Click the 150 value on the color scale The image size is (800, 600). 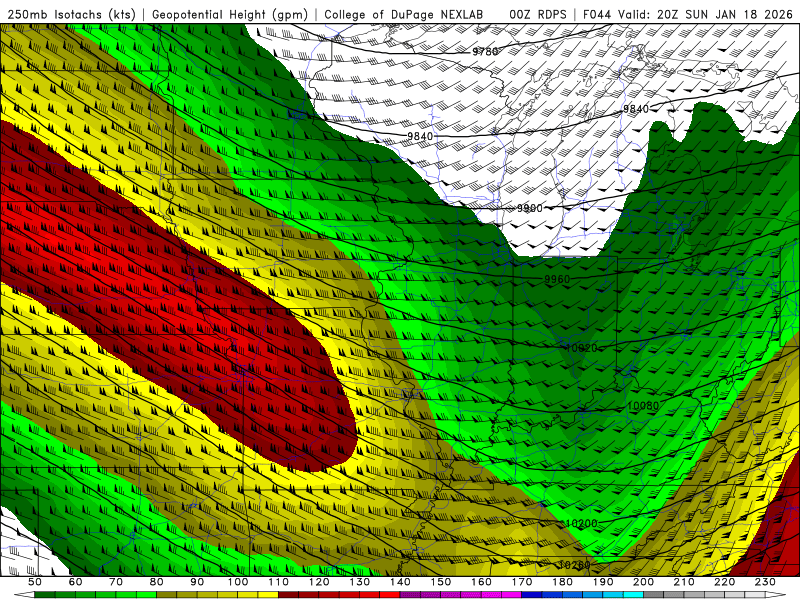[440, 582]
